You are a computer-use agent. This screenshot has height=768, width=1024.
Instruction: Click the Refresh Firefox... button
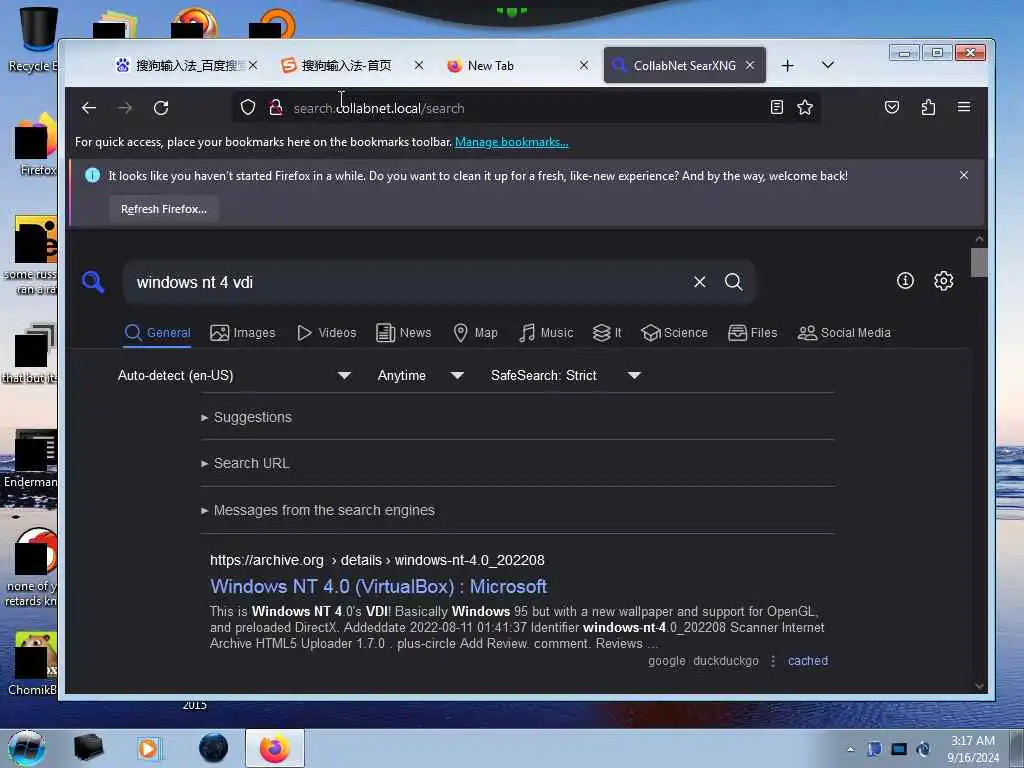click(164, 209)
